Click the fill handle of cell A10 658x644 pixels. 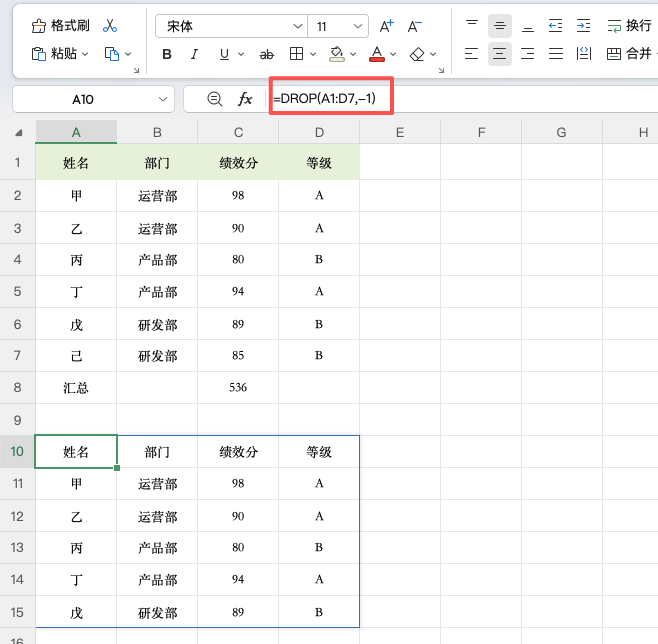click(x=117, y=468)
